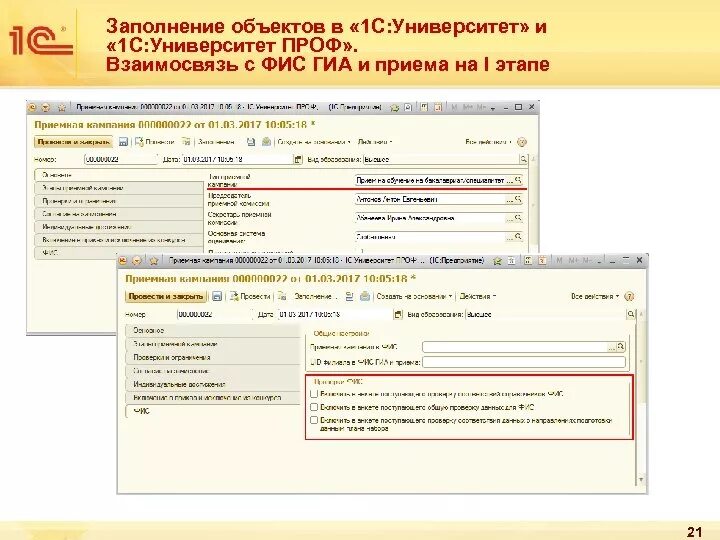Screen dimensions: 720x540
Task: Open fourth side tab under 'Проверки и ограничения', front window
Action: (212, 371)
